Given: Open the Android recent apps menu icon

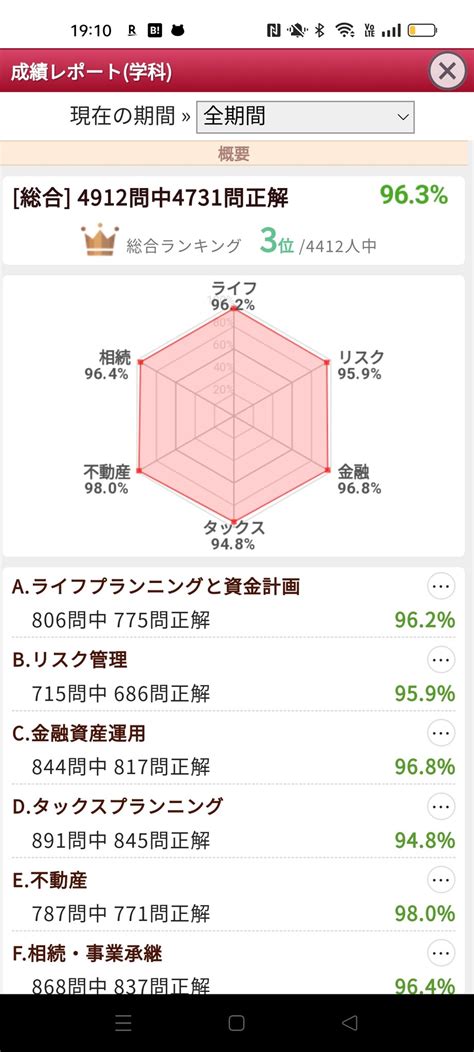Looking at the screenshot, I should point(124,1022).
